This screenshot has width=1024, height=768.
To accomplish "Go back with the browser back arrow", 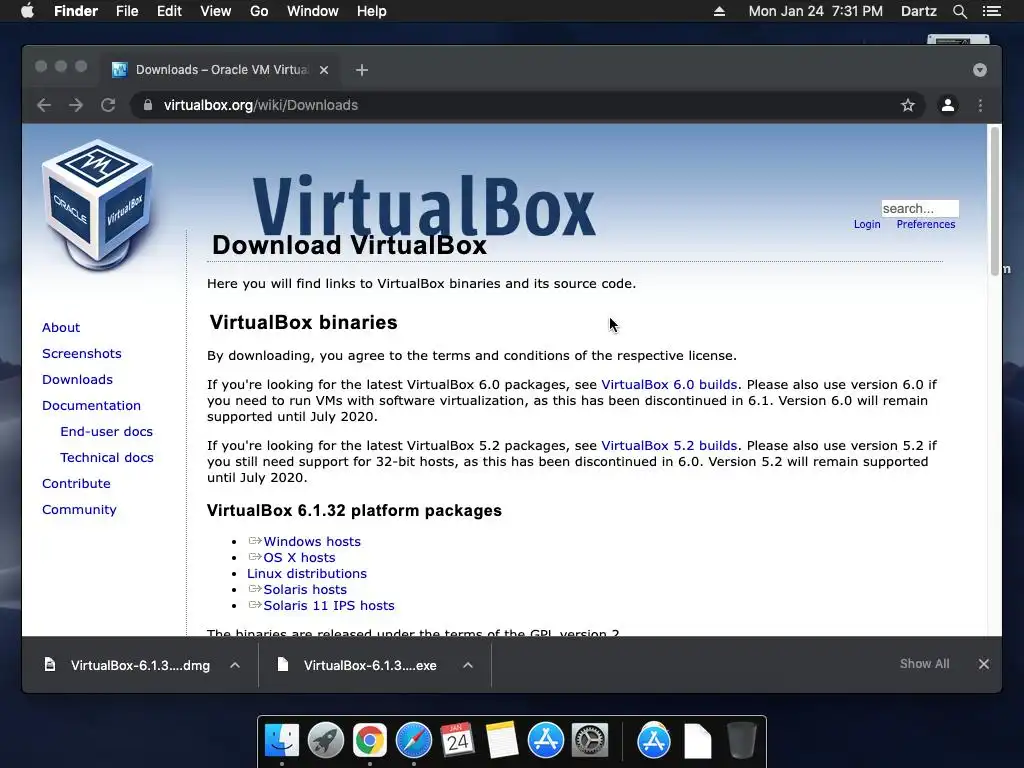I will pyautogui.click(x=44, y=105).
